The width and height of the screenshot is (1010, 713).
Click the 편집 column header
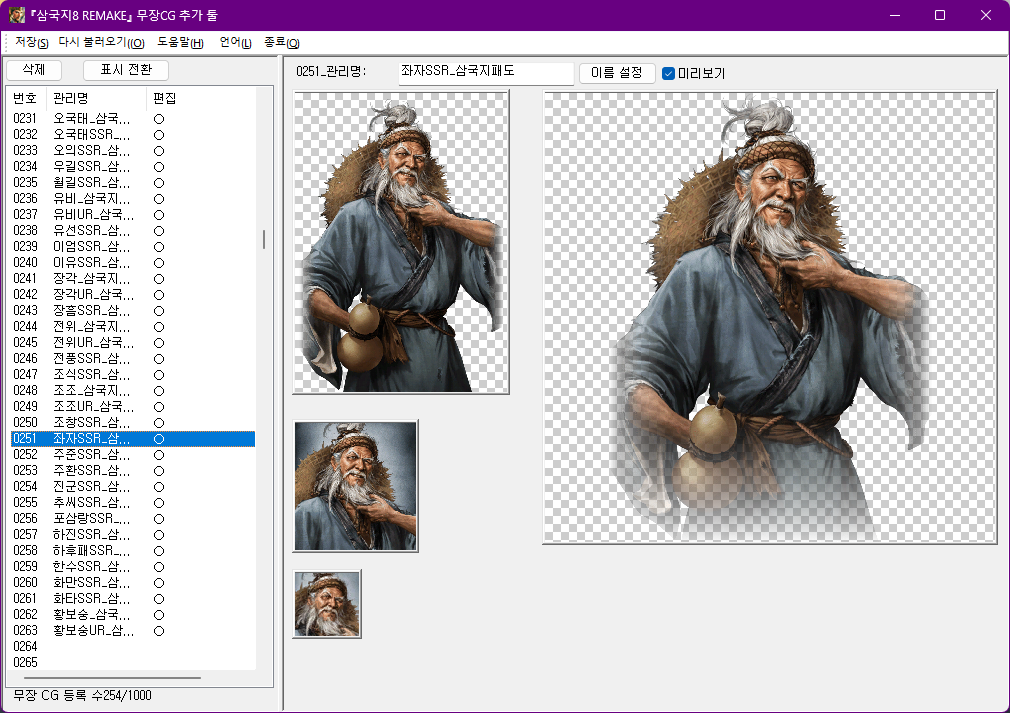(165, 99)
